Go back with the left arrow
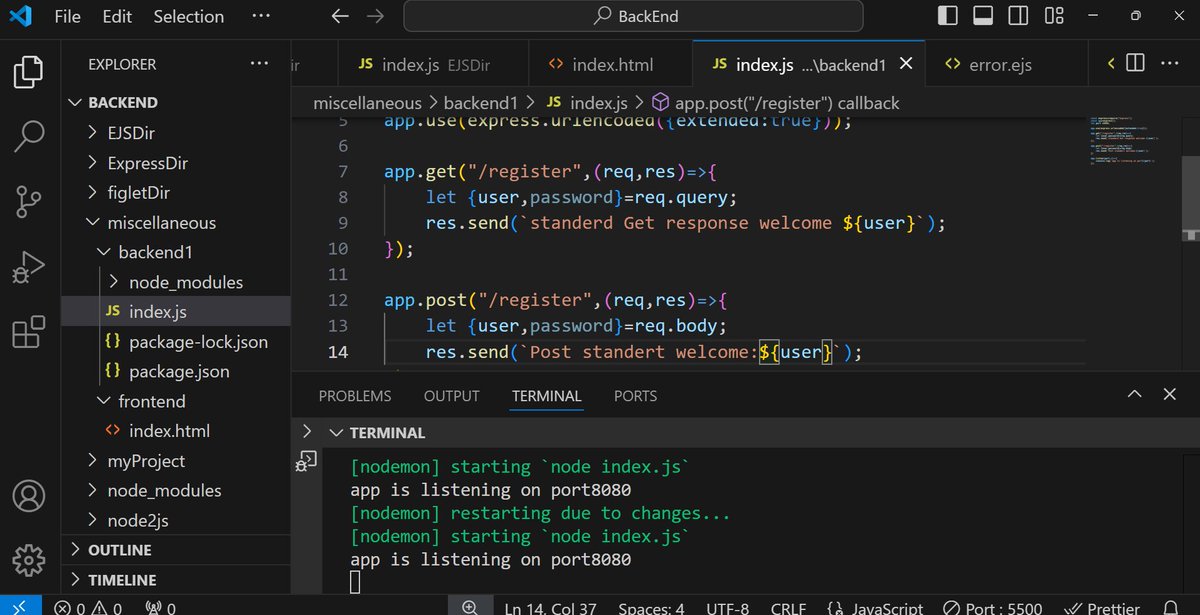 (340, 16)
